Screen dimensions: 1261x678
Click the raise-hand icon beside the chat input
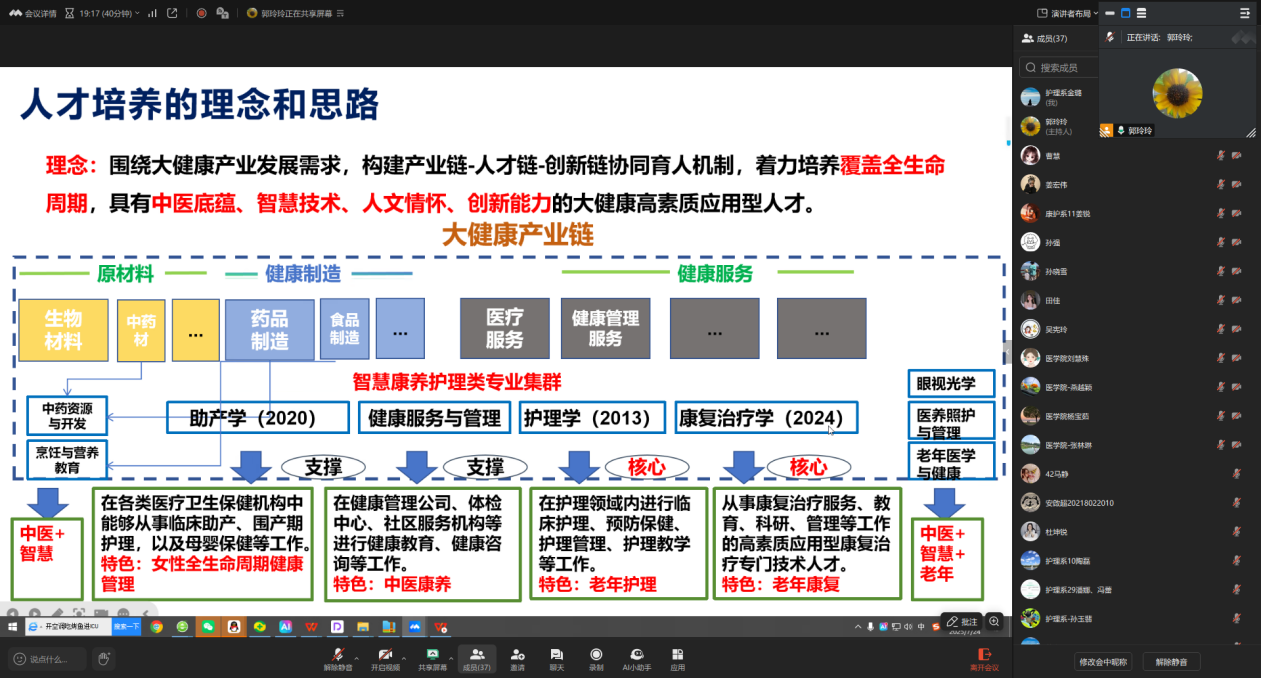pos(103,658)
